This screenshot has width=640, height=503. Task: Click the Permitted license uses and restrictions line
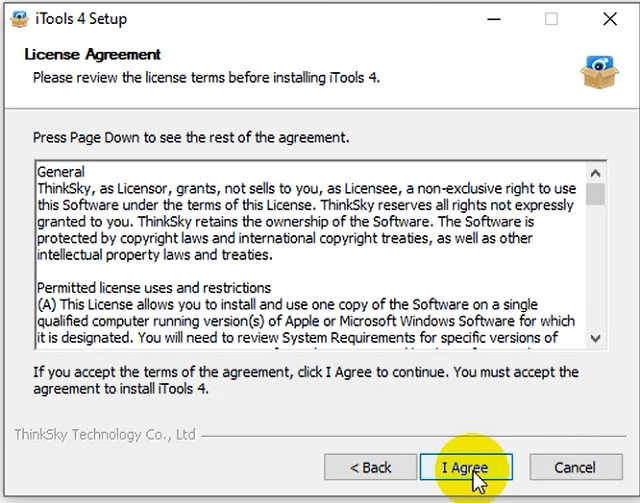click(x=154, y=288)
